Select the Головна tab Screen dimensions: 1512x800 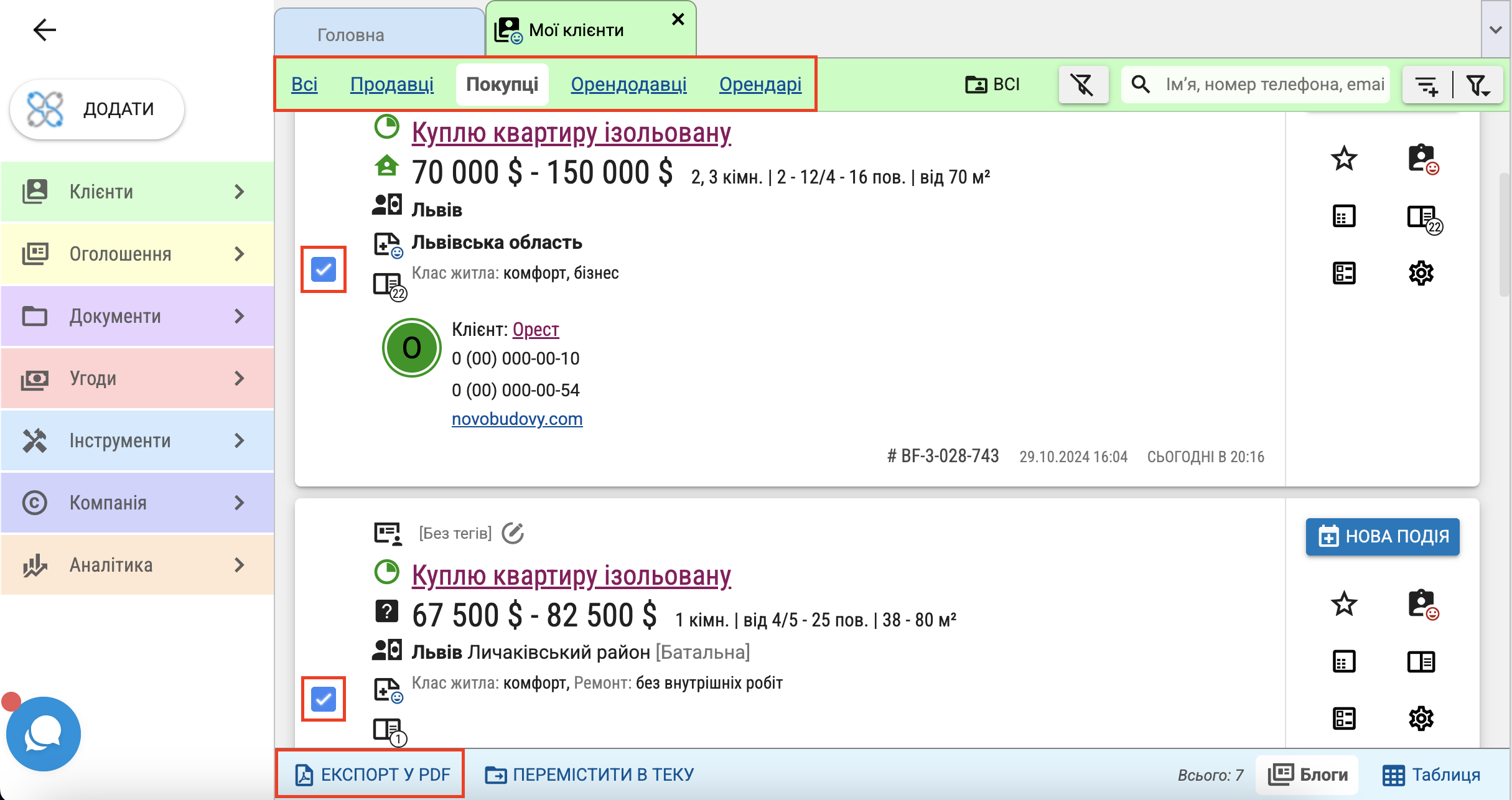350,35
